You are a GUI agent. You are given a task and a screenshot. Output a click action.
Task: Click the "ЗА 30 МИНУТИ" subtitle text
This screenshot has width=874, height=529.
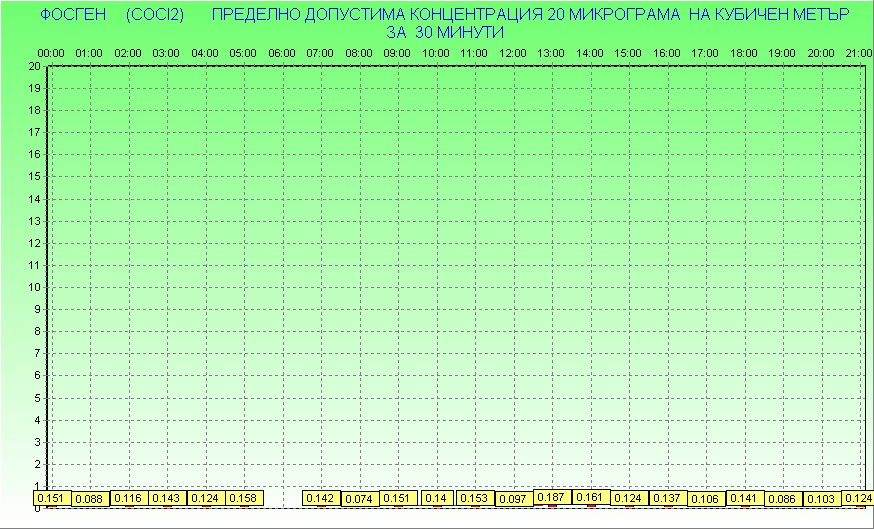click(x=444, y=32)
